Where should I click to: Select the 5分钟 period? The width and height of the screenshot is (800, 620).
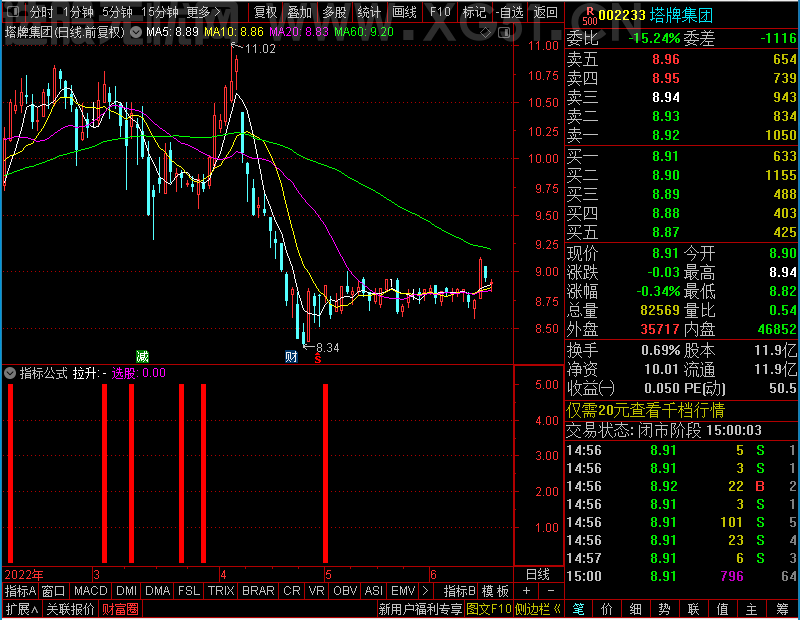point(117,12)
